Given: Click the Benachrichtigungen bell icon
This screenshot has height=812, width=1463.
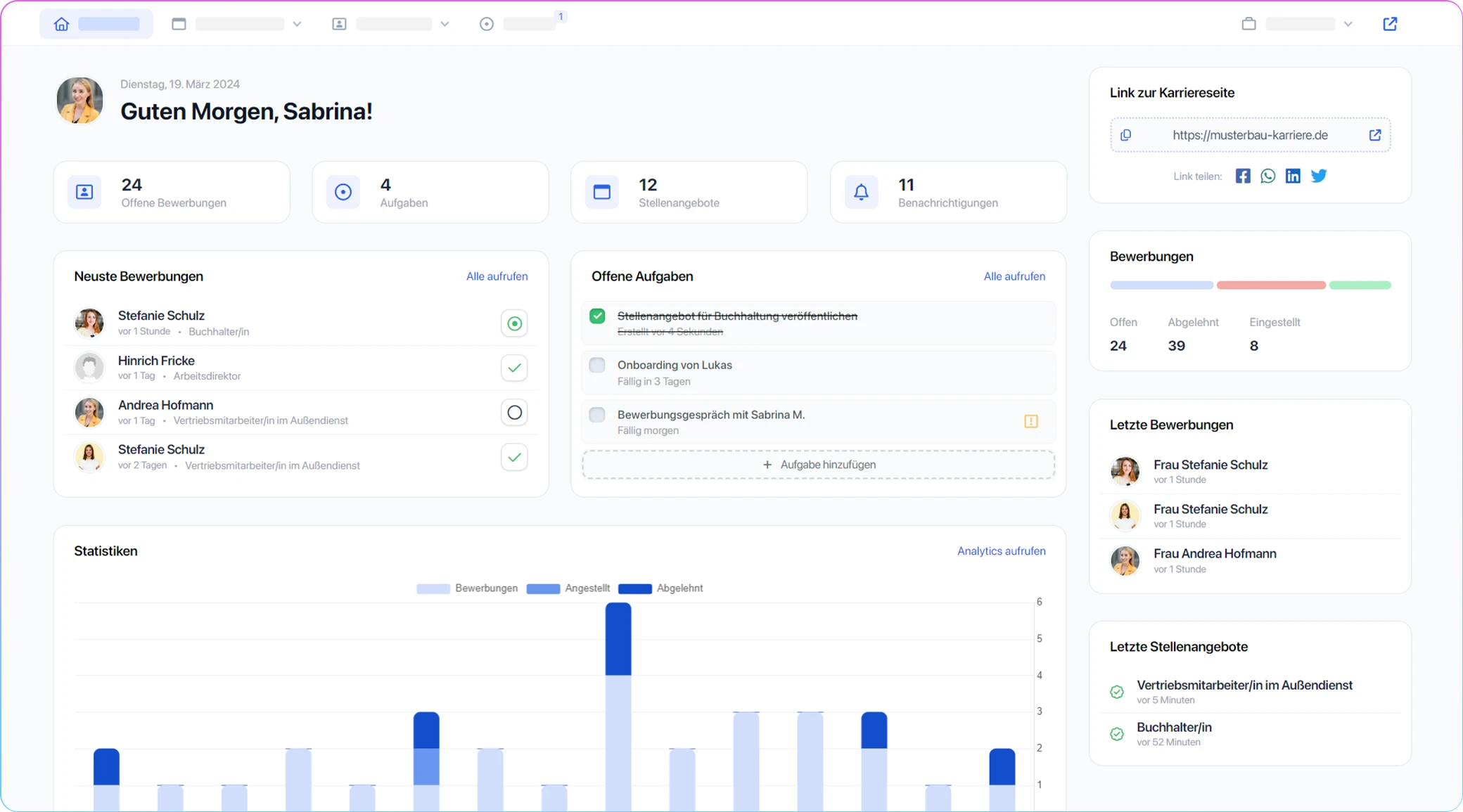Looking at the screenshot, I should click(x=861, y=192).
